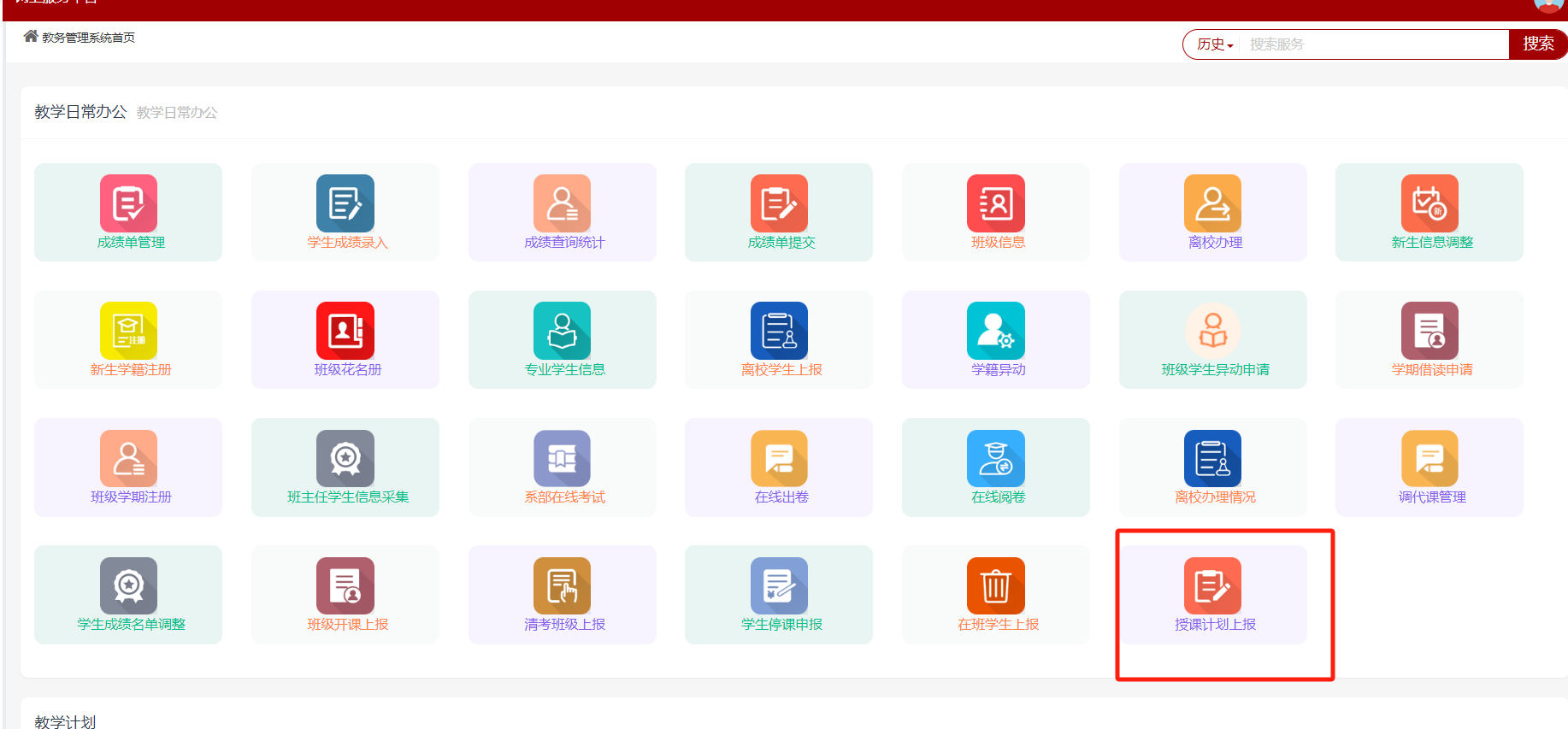
Task: Click the home icon in breadcrumb
Action: click(31, 36)
